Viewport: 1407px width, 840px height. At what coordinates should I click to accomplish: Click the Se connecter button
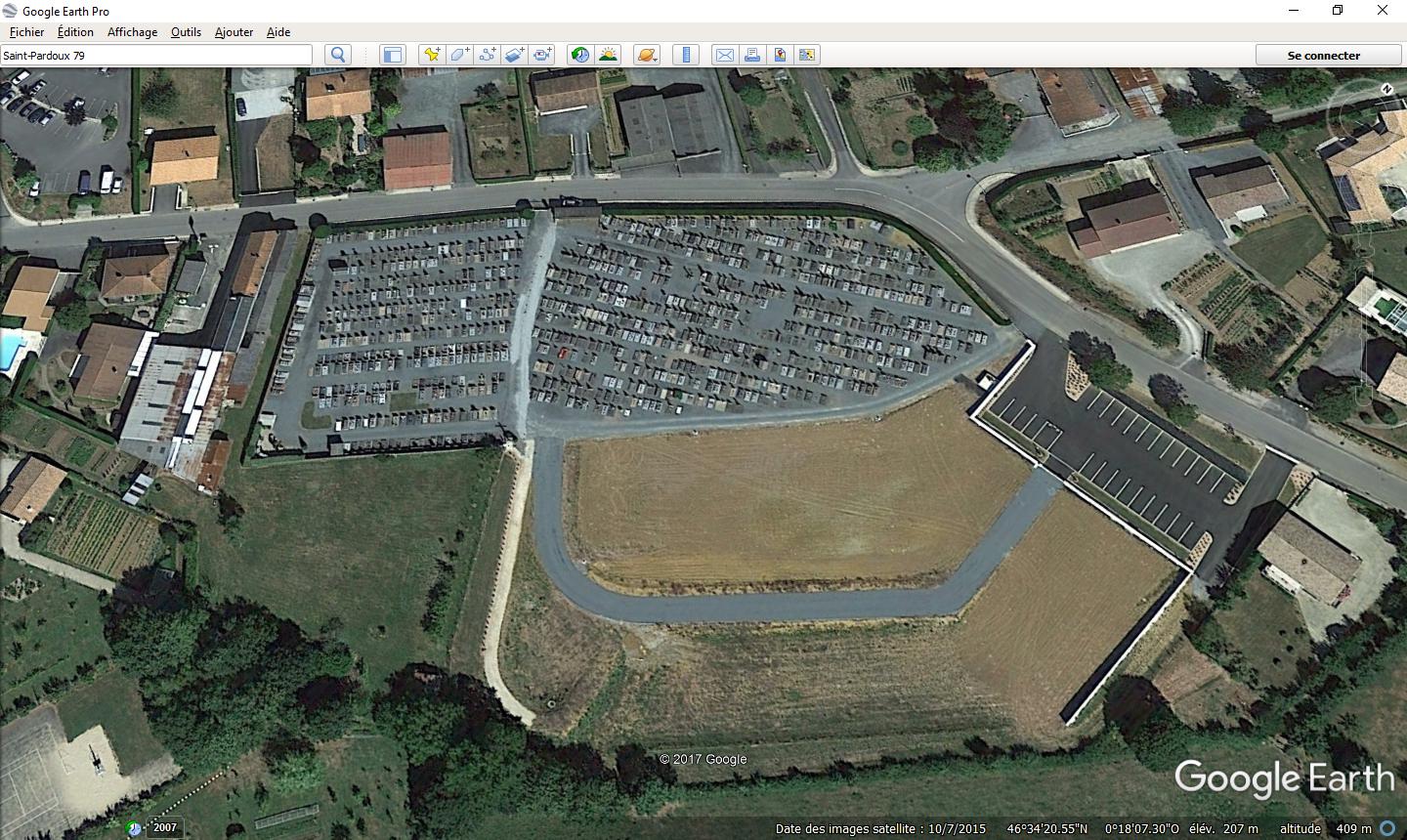[1323, 56]
